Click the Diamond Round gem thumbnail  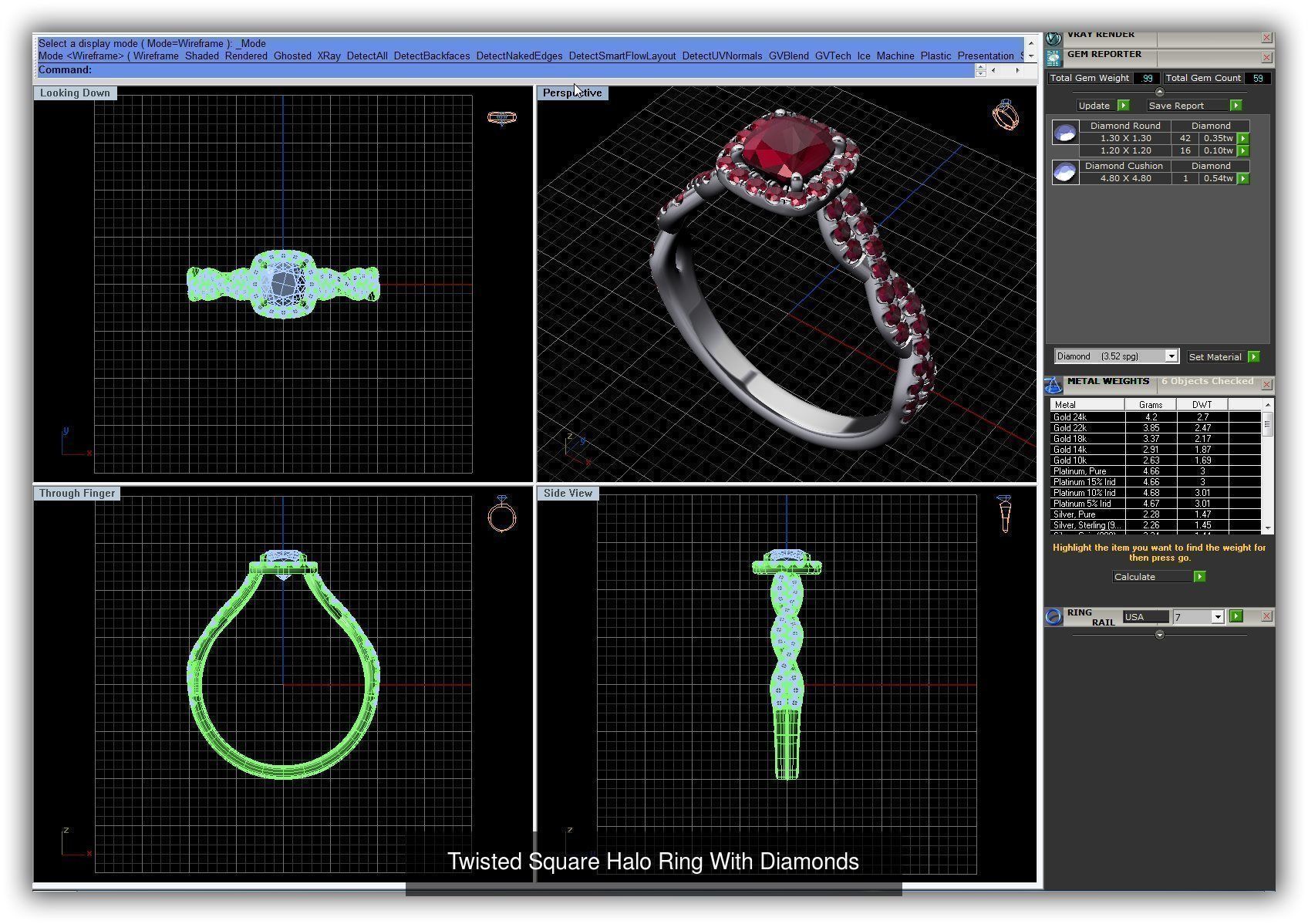(x=1065, y=133)
